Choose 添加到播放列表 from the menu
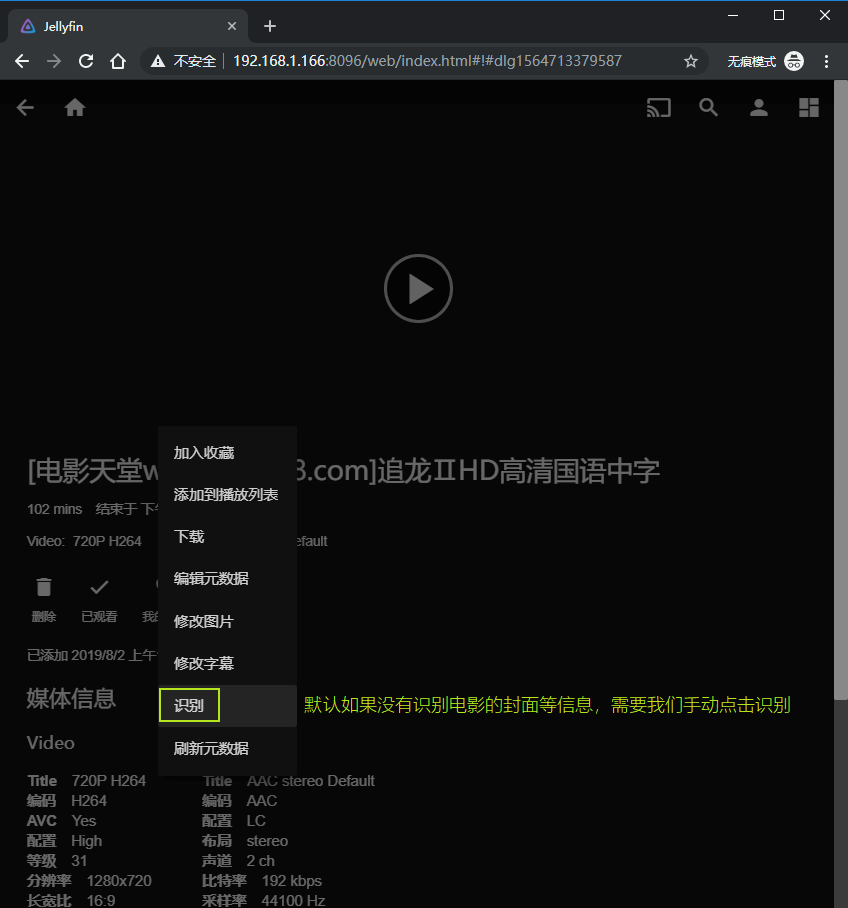 pyautogui.click(x=226, y=495)
